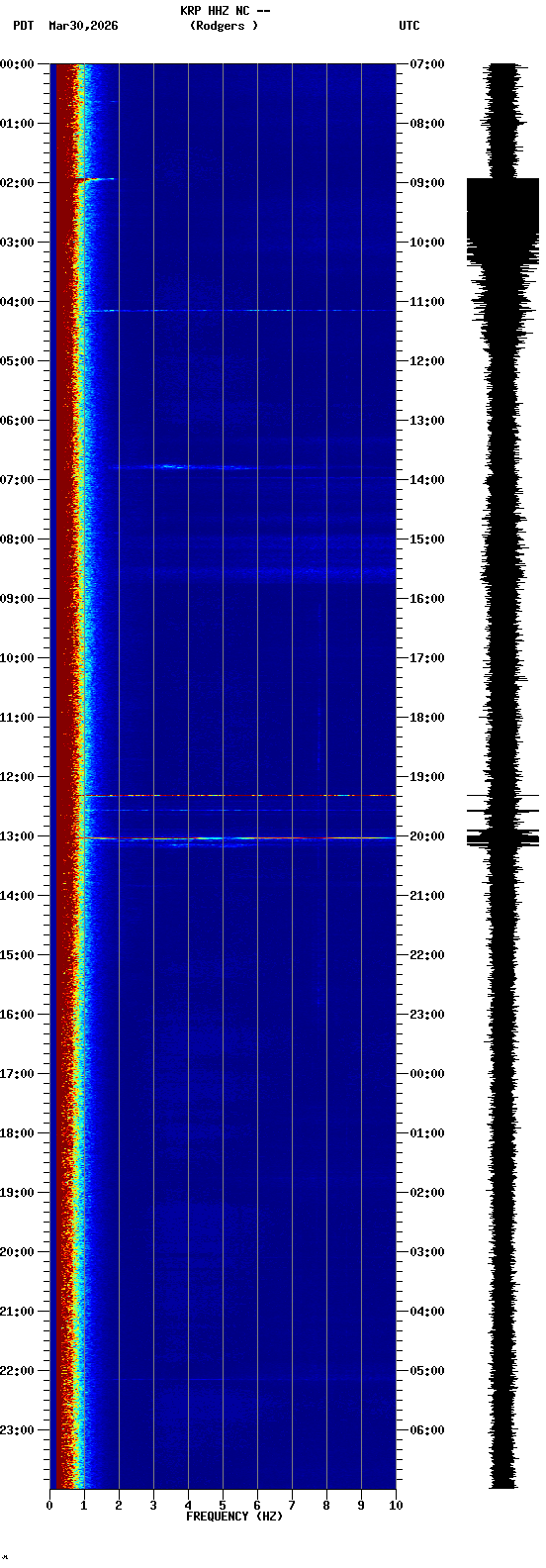Click the 07:00 UTC time label
546x1568 pixels.
point(427,64)
